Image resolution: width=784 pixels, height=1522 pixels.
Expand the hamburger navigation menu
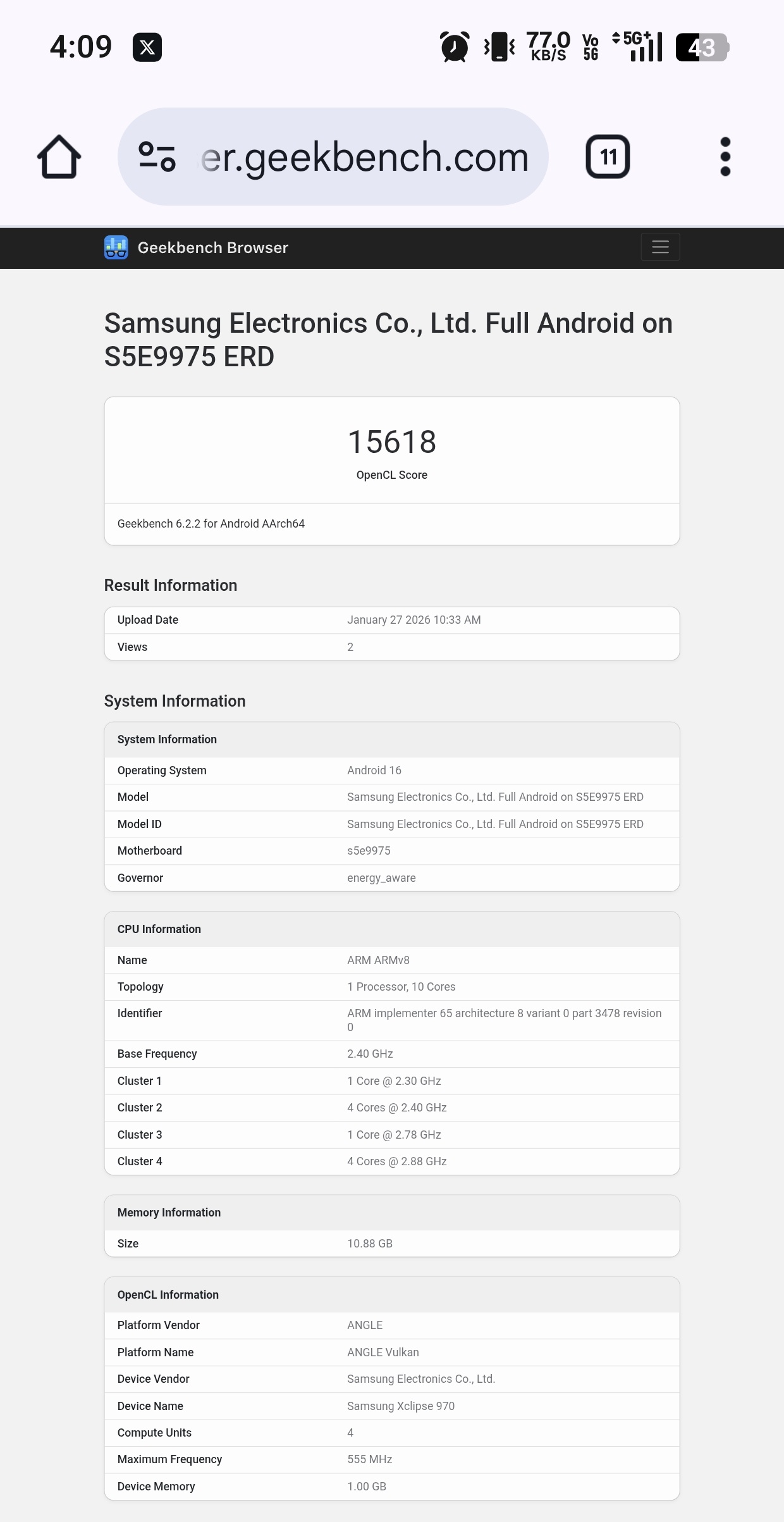click(660, 247)
